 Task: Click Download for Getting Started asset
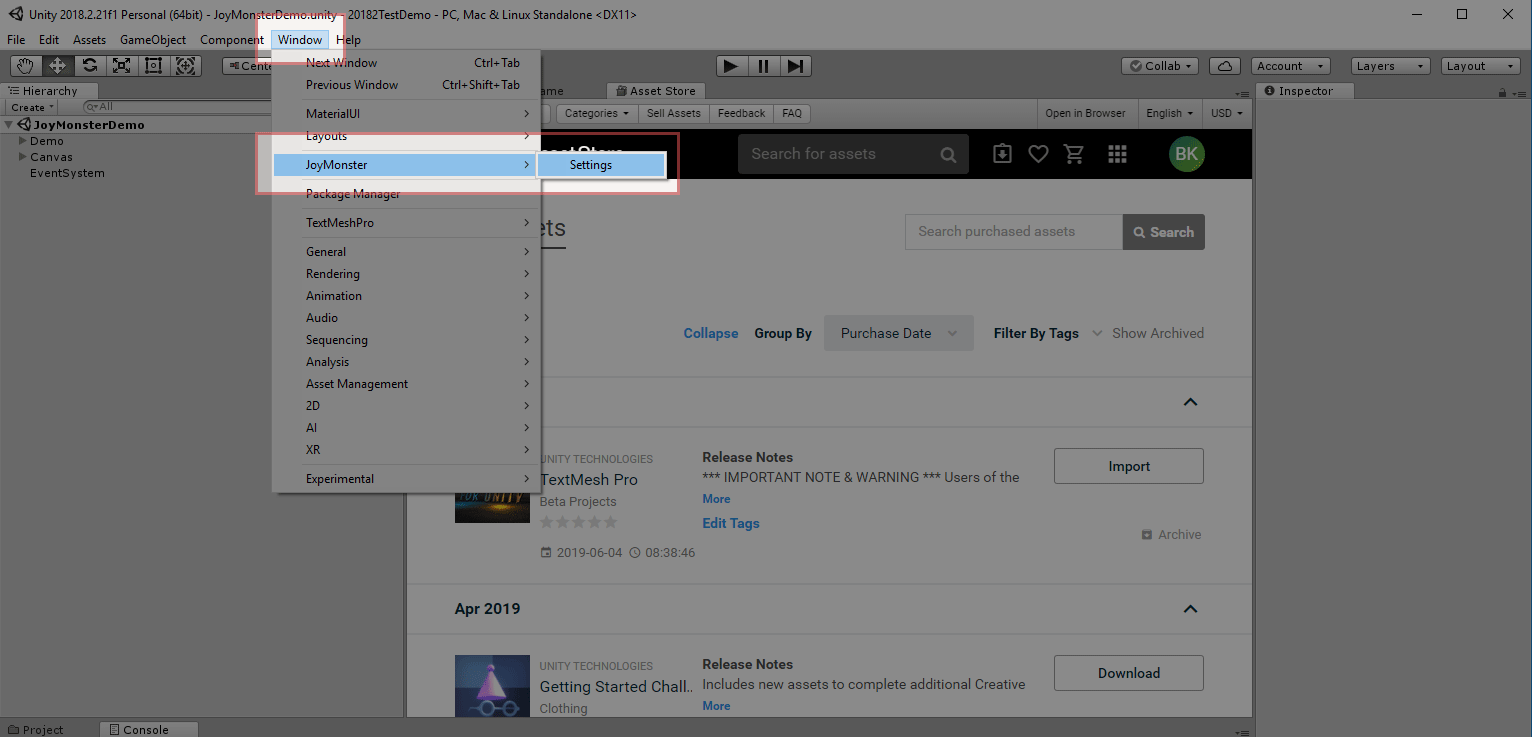pyautogui.click(x=1129, y=673)
